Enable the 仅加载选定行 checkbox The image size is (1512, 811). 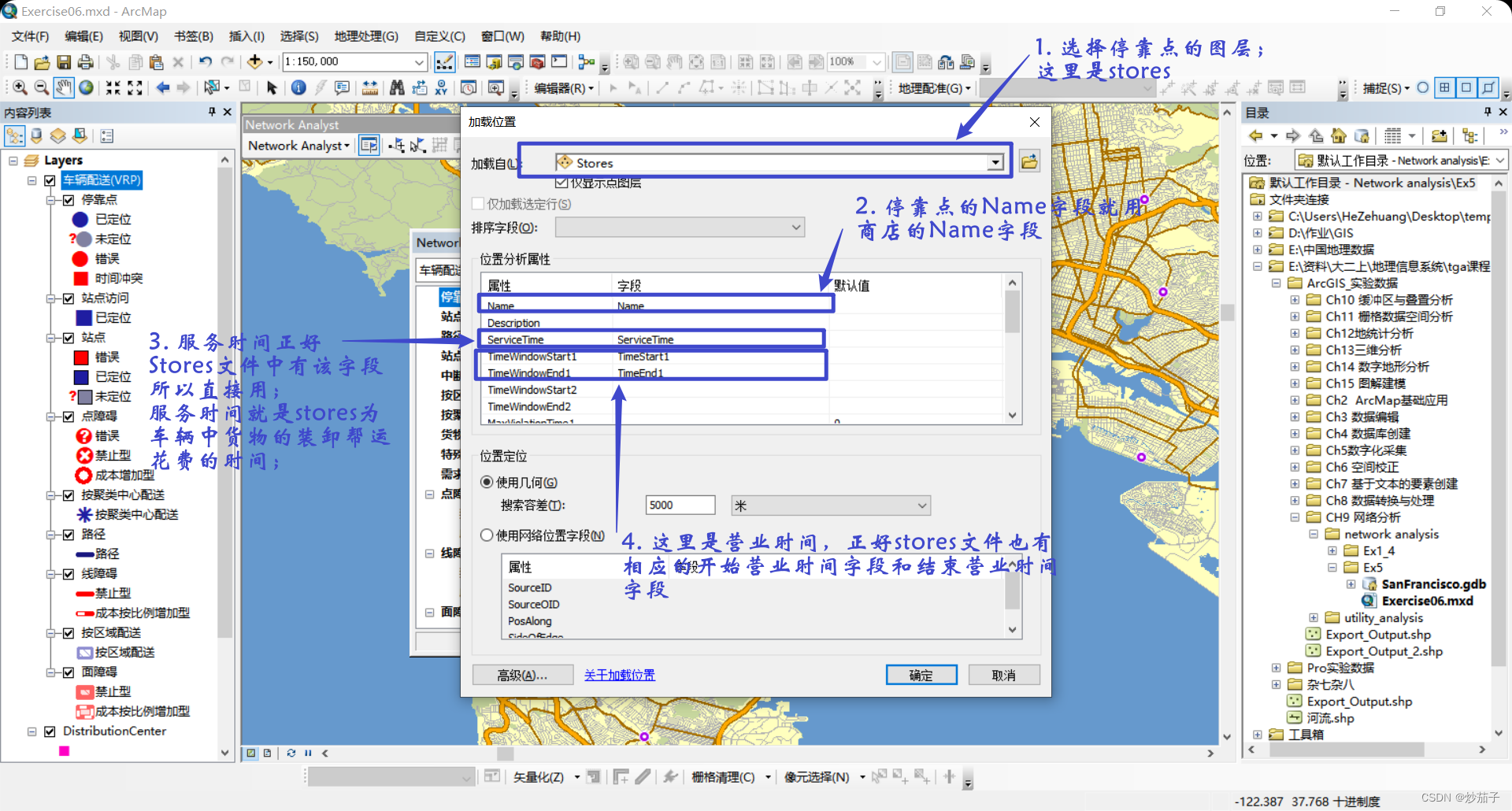point(478,203)
